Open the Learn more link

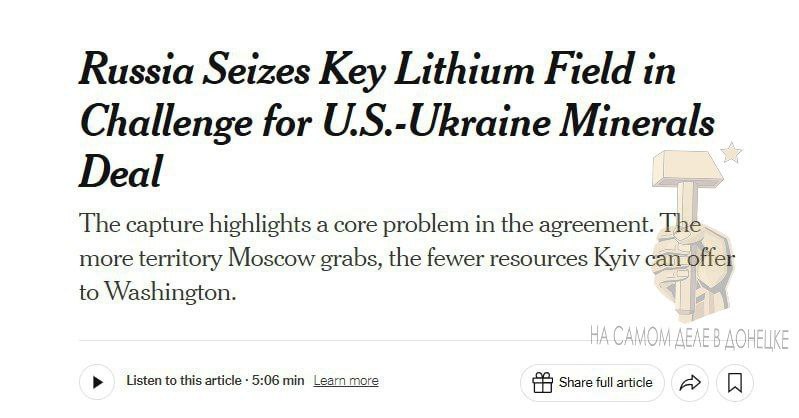click(346, 381)
